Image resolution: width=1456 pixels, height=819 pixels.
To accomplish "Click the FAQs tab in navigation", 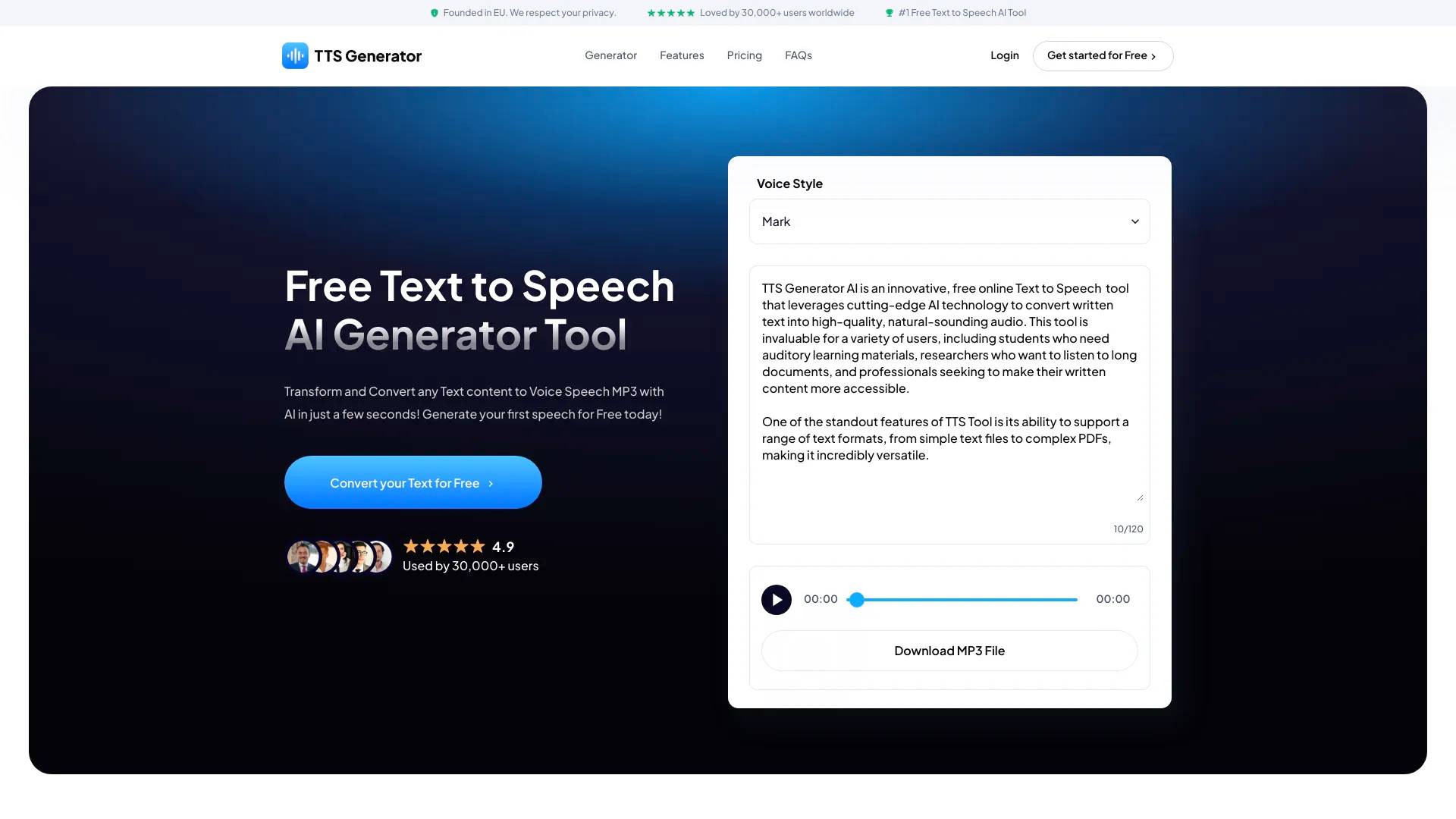I will point(798,55).
